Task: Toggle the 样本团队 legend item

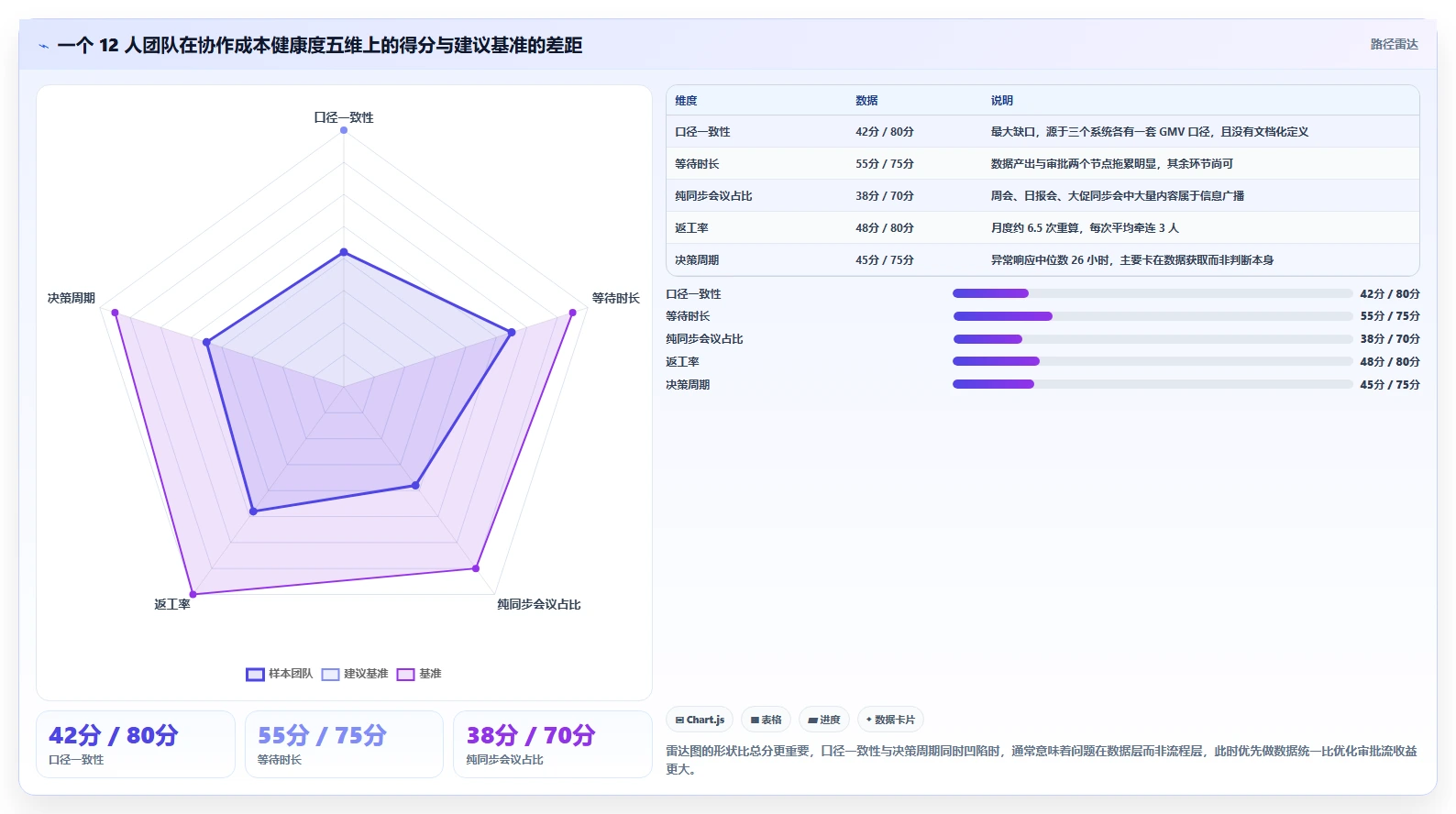Action: pos(280,674)
